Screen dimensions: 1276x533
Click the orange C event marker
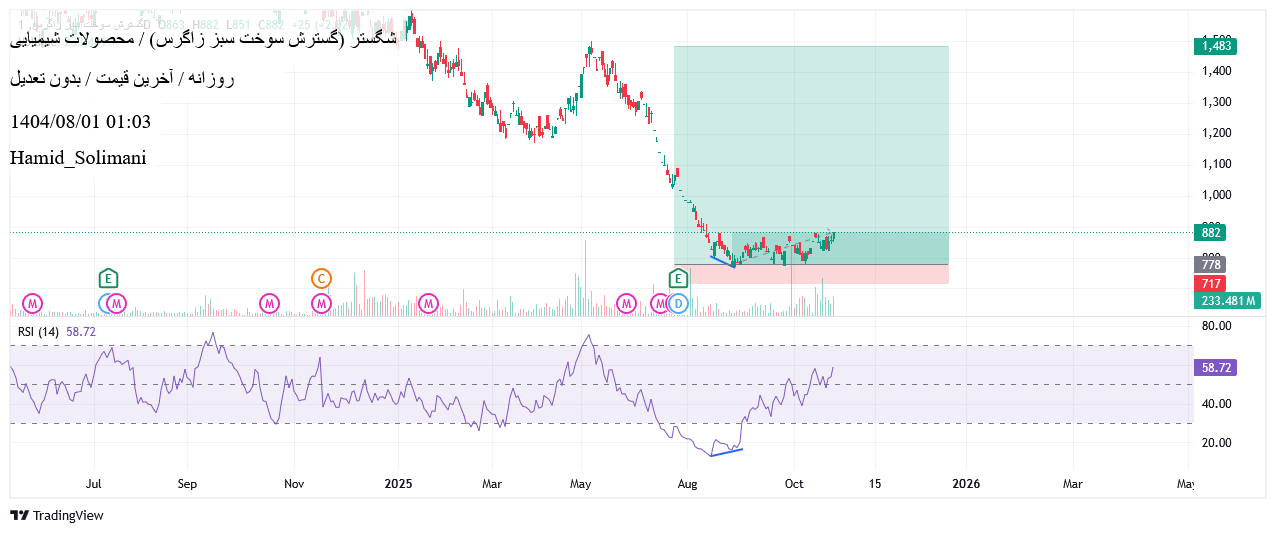[321, 277]
